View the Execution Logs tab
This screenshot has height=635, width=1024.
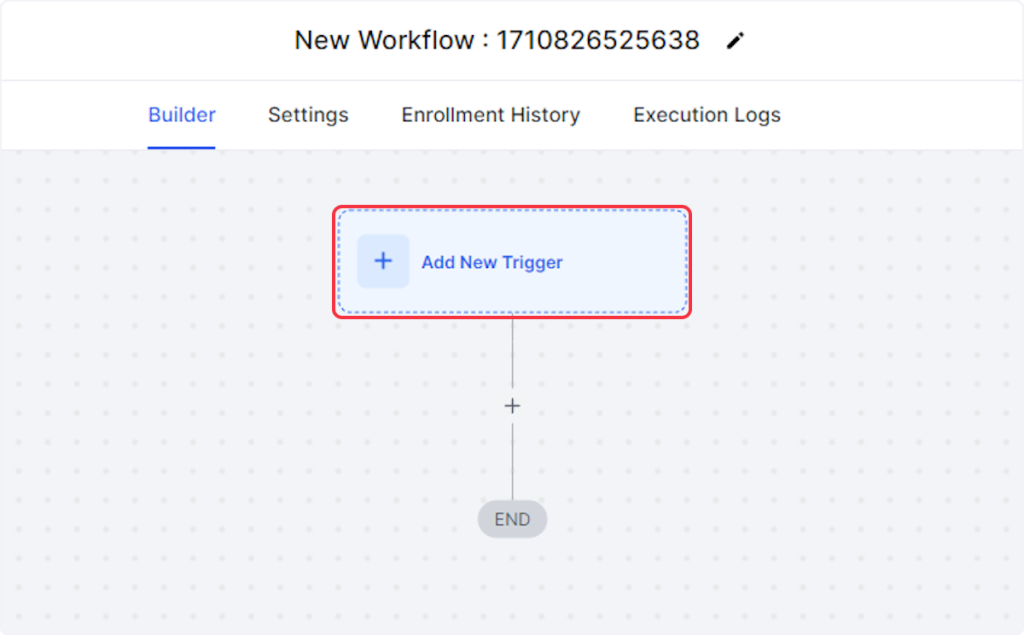(706, 115)
